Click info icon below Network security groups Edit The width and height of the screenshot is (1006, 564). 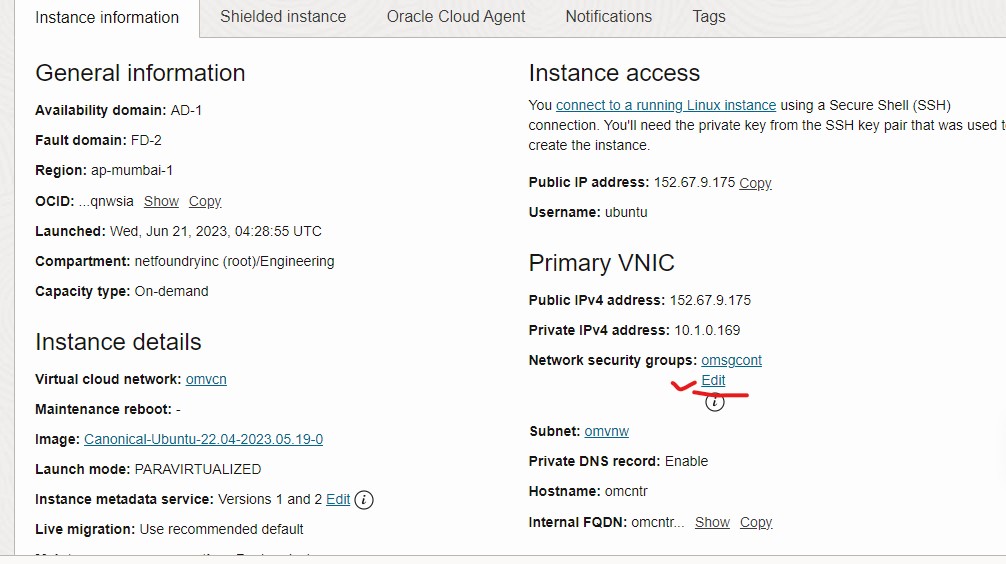(714, 403)
